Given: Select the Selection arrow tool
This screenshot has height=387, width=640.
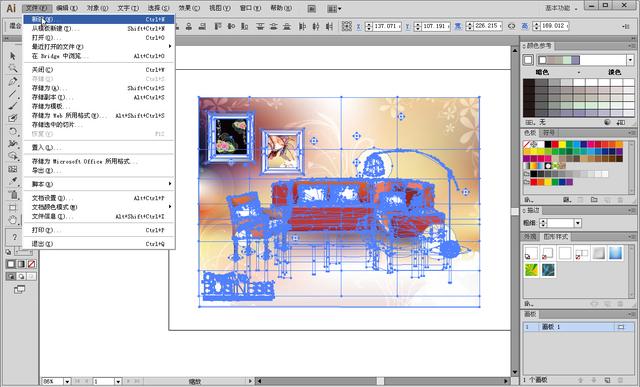Looking at the screenshot, I should [x=13, y=56].
